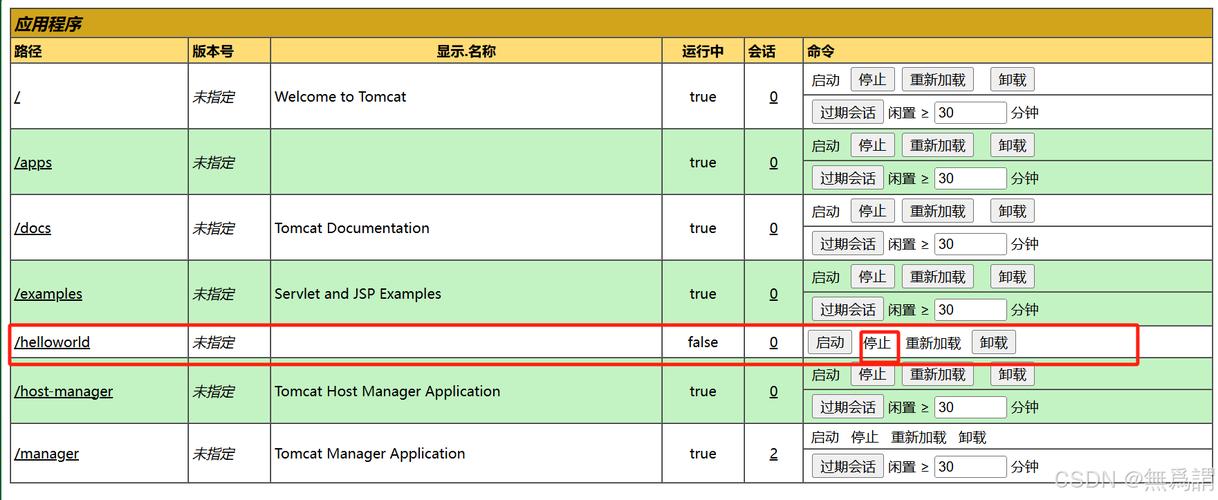Stop the Tomcat Documentation application
Screen dimensions: 1218x500
pyautogui.click(x=872, y=211)
